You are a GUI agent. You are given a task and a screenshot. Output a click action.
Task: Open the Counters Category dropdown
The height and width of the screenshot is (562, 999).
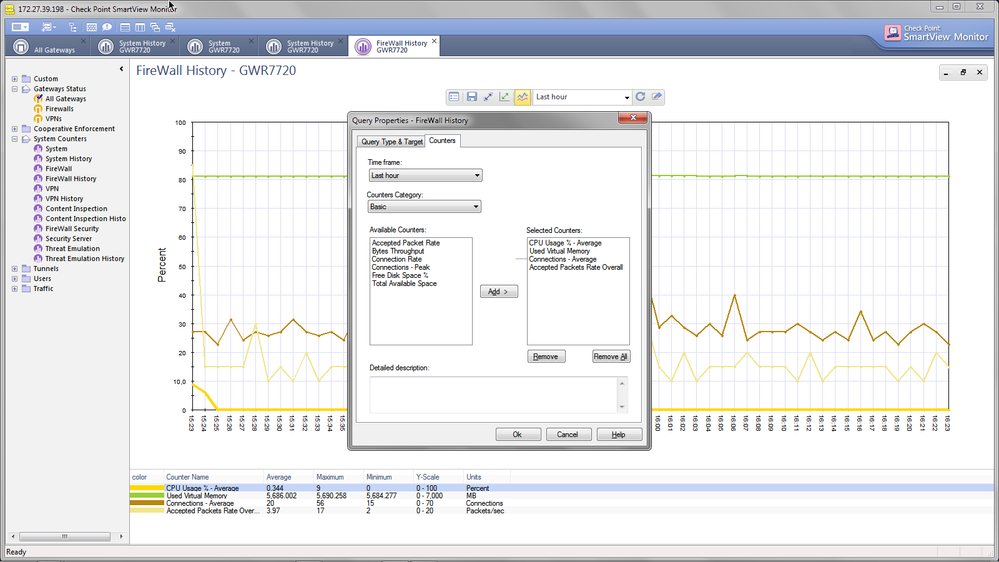[x=424, y=206]
